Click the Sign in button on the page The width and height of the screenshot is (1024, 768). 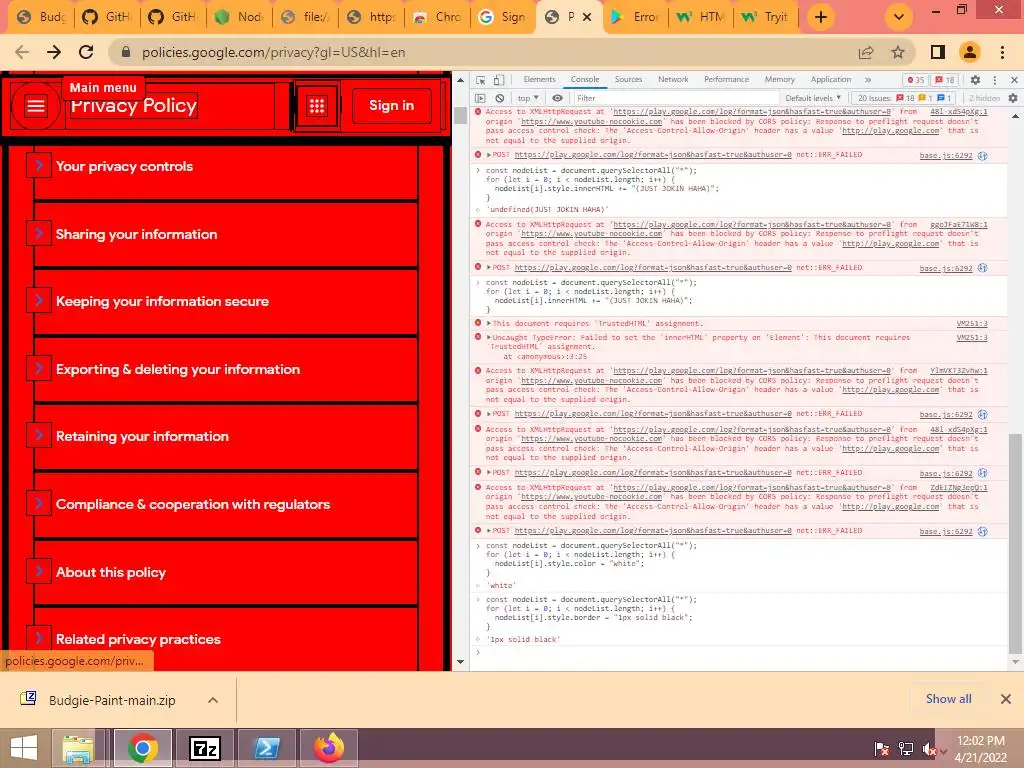point(392,105)
